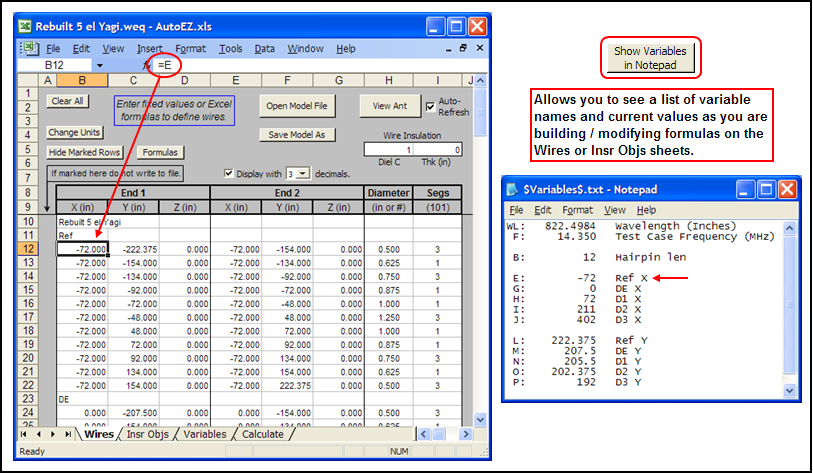Open the Tools menu

(230, 48)
